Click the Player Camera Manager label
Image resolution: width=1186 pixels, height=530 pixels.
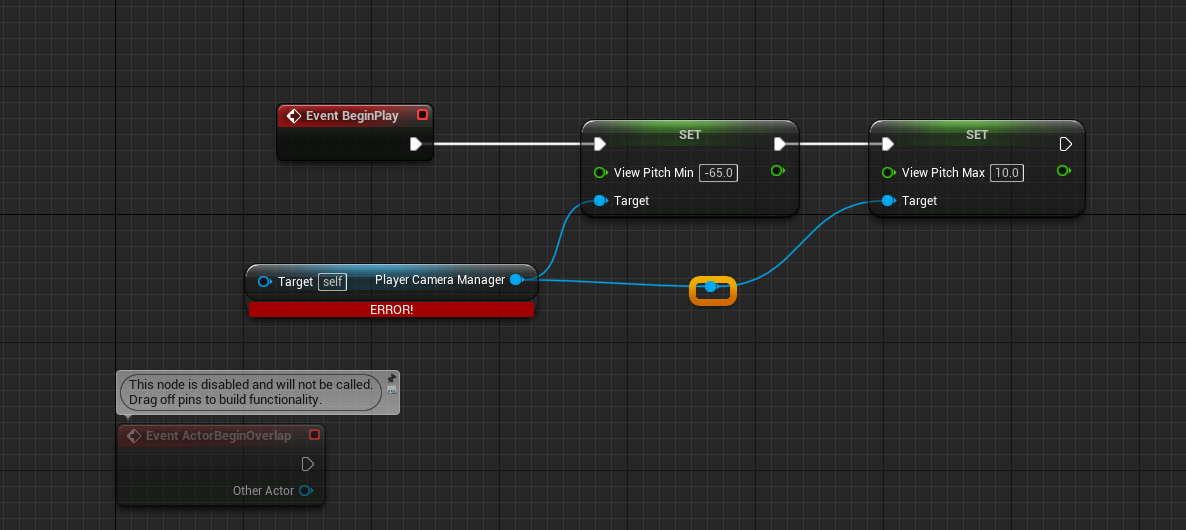tap(439, 280)
